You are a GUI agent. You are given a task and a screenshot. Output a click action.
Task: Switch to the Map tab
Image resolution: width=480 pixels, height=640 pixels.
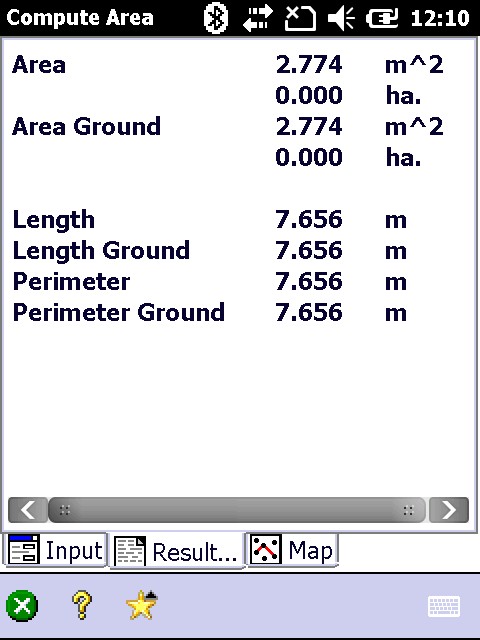[x=292, y=550]
